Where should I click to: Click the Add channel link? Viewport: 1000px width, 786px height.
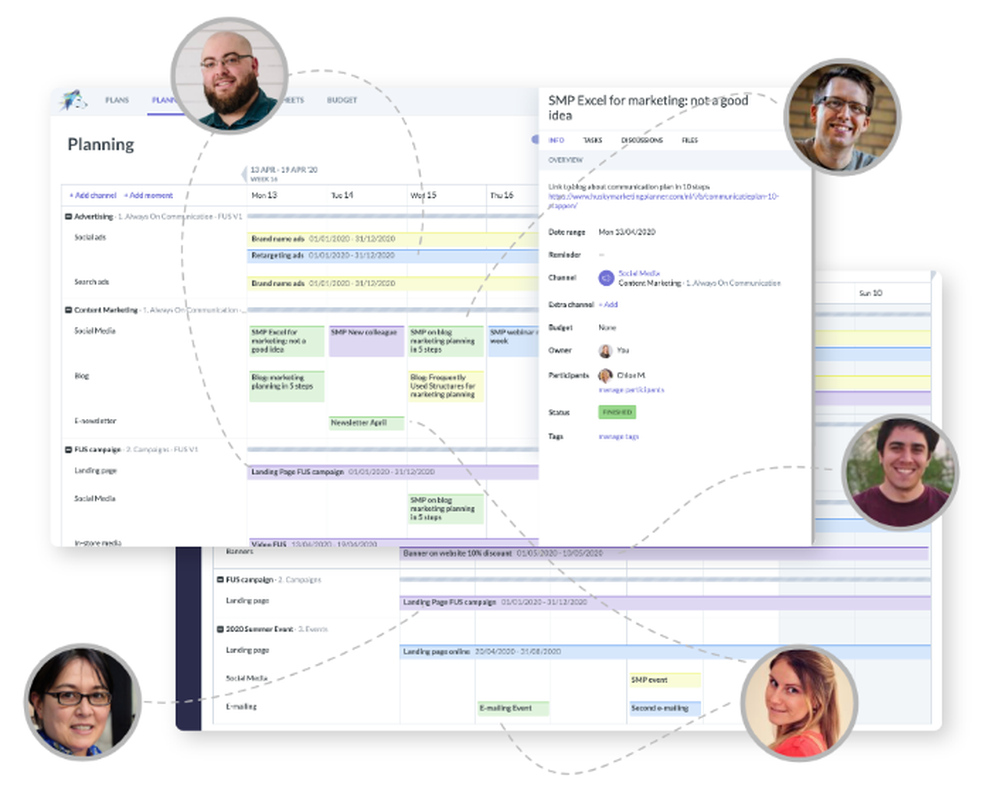(92, 195)
